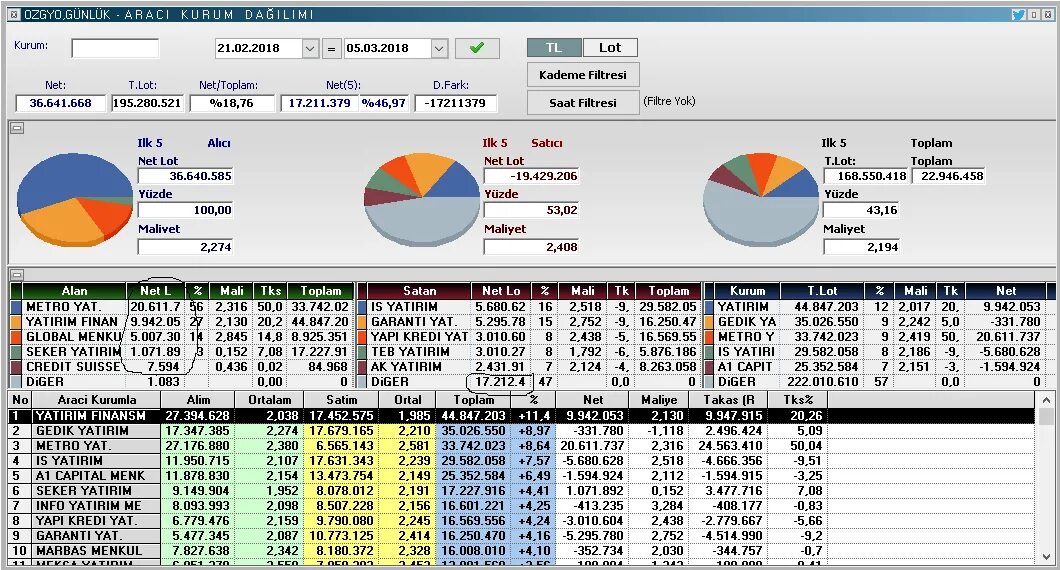Collapse the pie chart panel with minus icon
Screen dimensions: 1060x570
(x=17, y=127)
